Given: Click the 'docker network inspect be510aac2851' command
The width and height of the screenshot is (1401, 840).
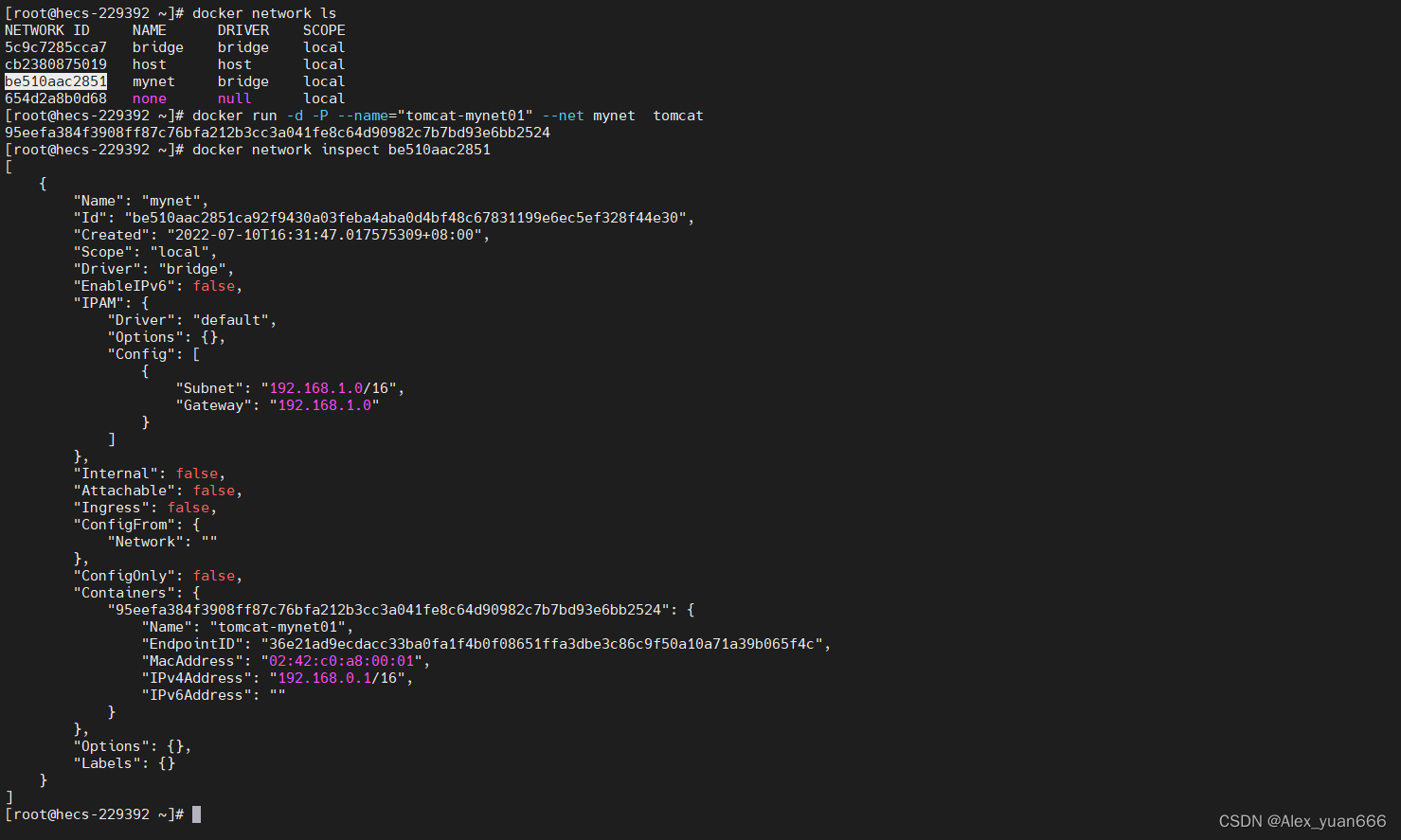Looking at the screenshot, I should click(x=341, y=150).
